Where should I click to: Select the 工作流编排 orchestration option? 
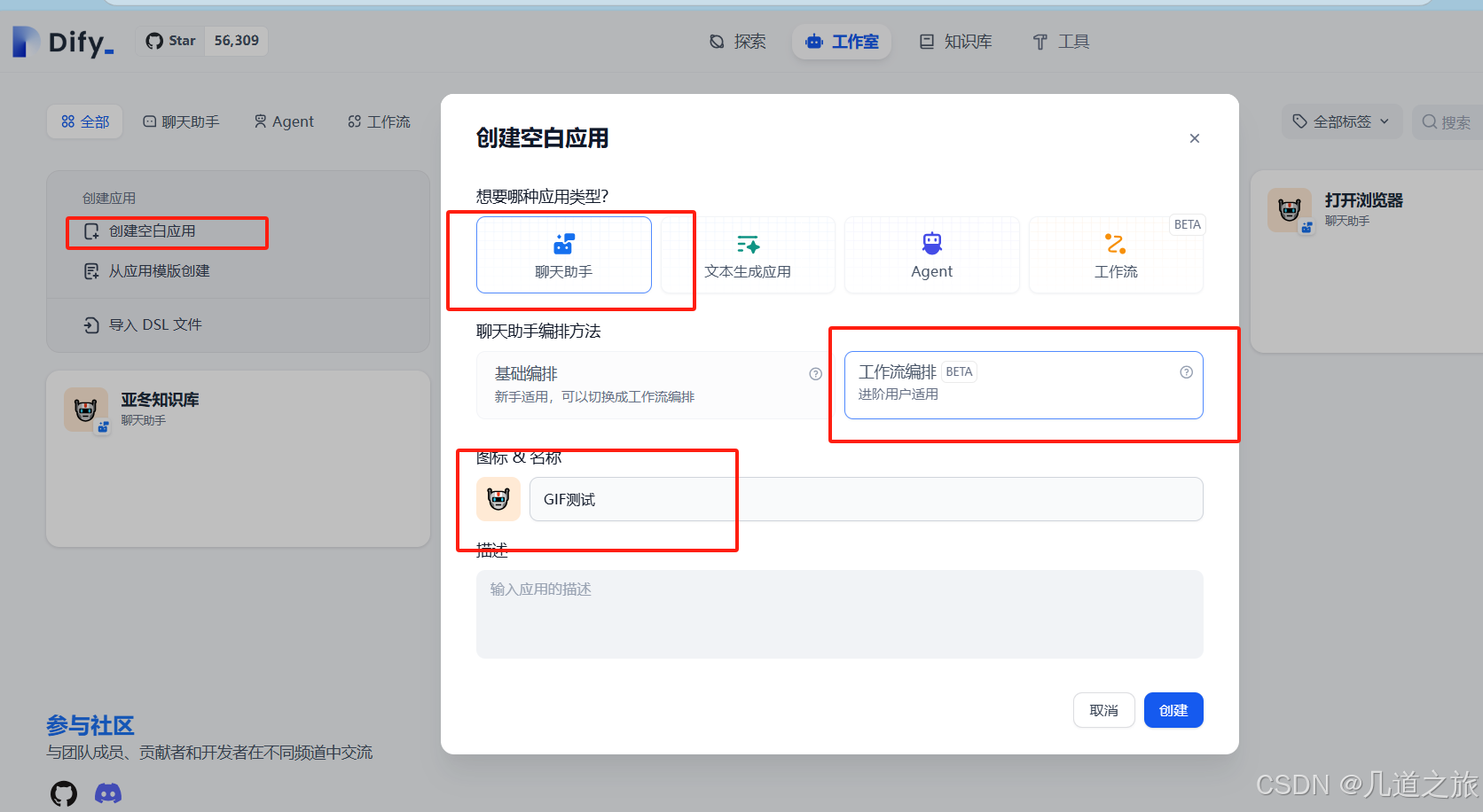(1022, 384)
